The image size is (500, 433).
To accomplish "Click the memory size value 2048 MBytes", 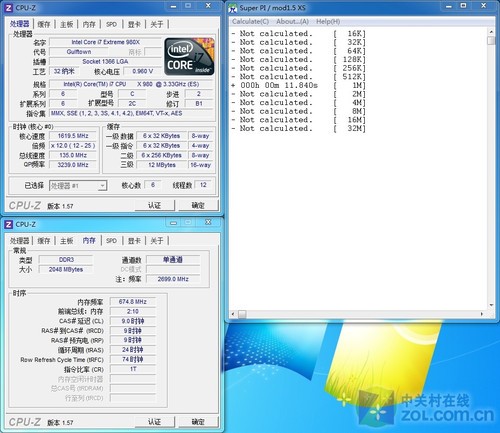I will point(66,269).
